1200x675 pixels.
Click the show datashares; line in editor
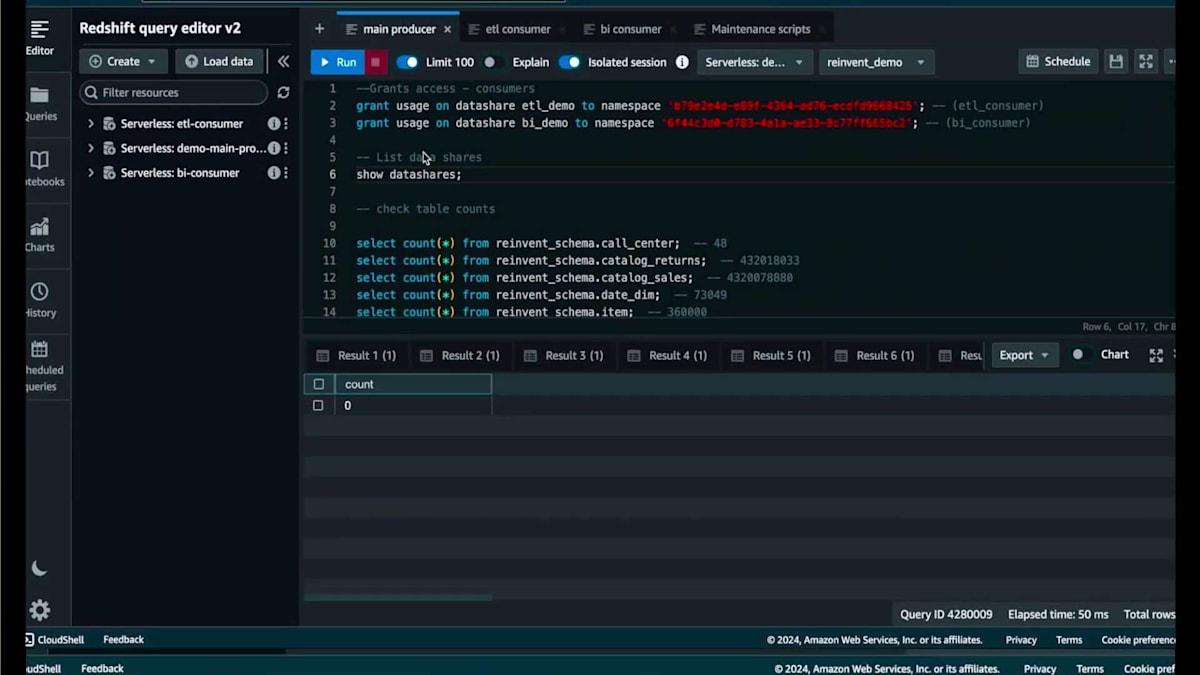409,174
